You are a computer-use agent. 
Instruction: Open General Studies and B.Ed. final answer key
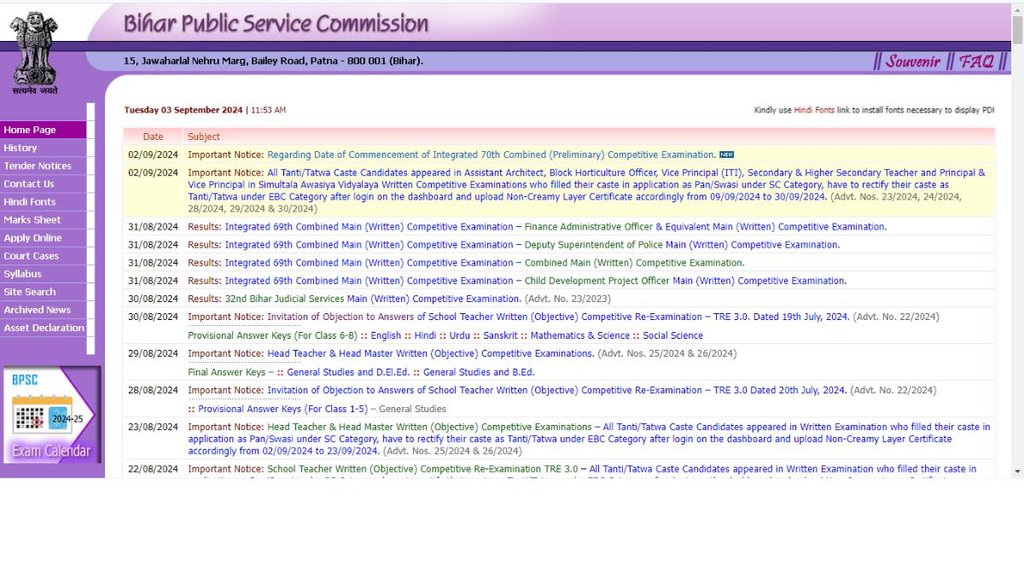coord(479,372)
